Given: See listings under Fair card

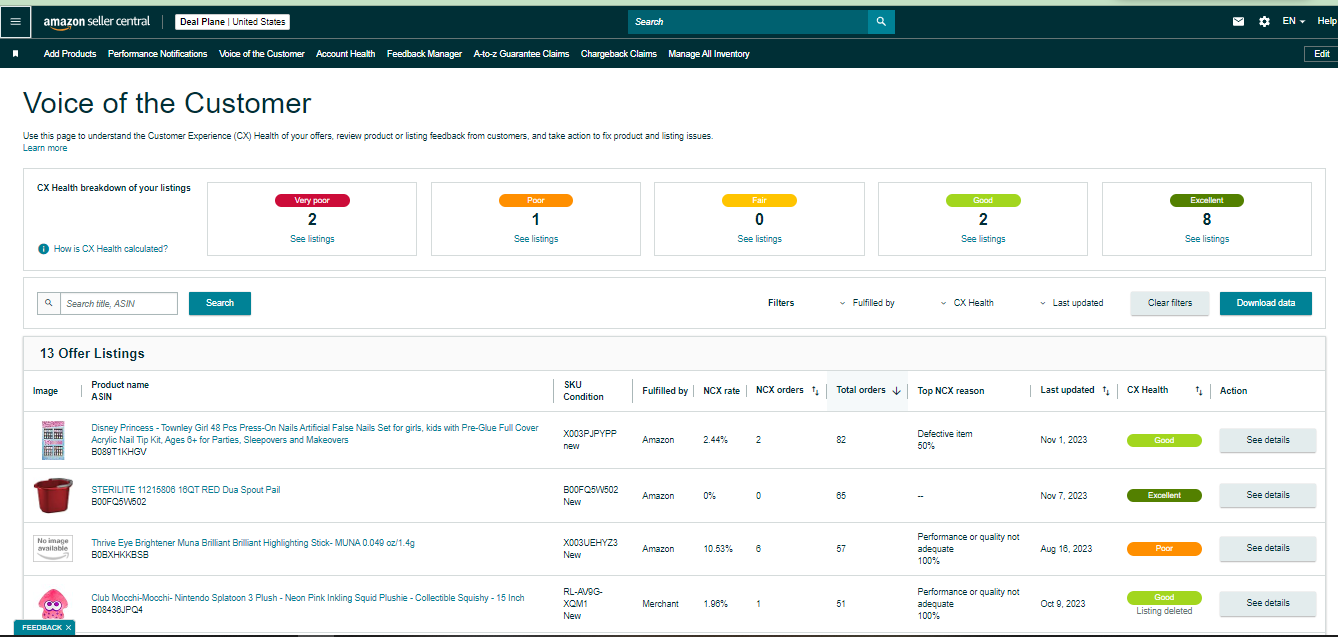Looking at the screenshot, I should [x=760, y=239].
